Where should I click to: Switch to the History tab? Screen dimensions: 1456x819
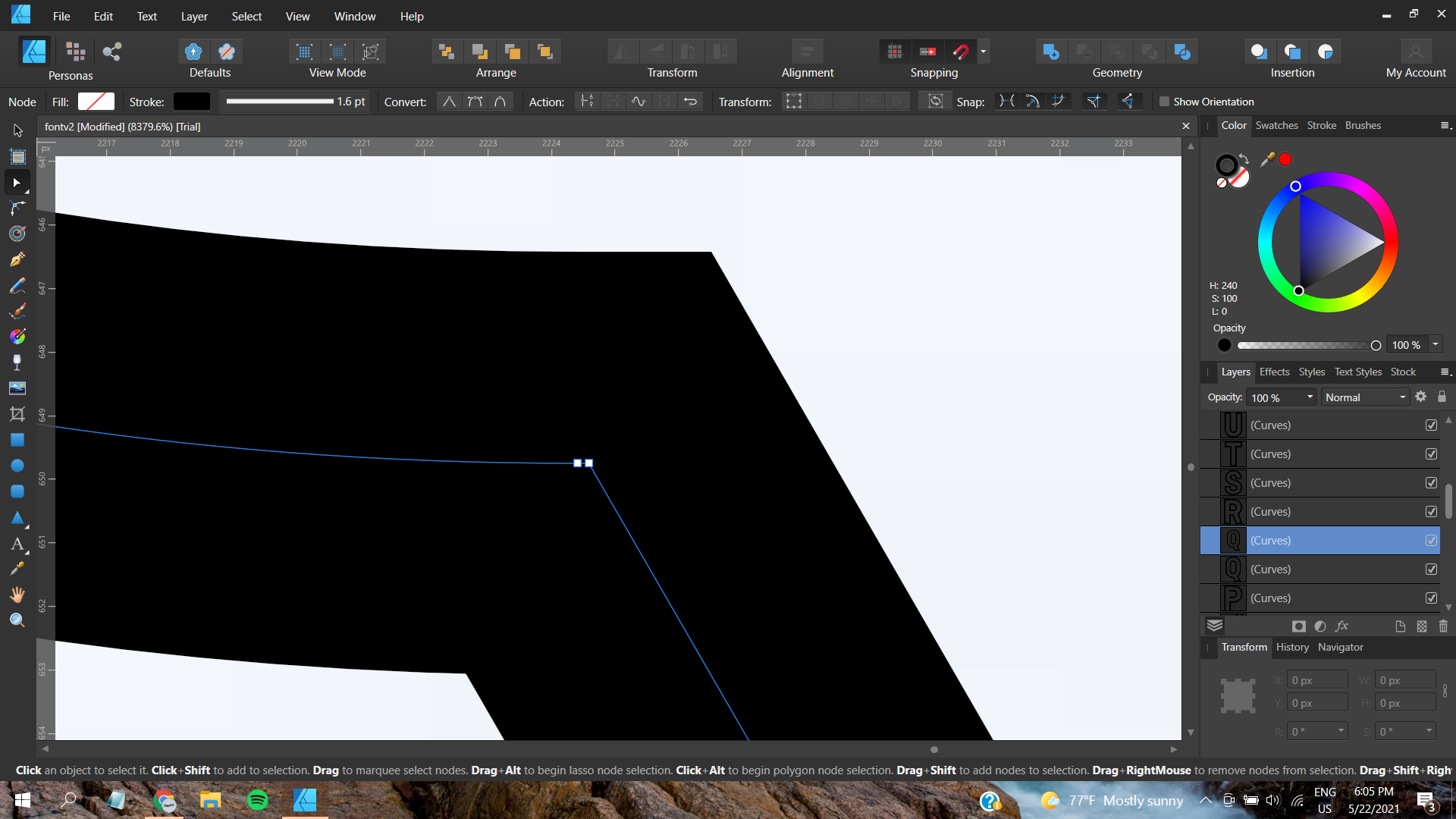click(x=1292, y=648)
